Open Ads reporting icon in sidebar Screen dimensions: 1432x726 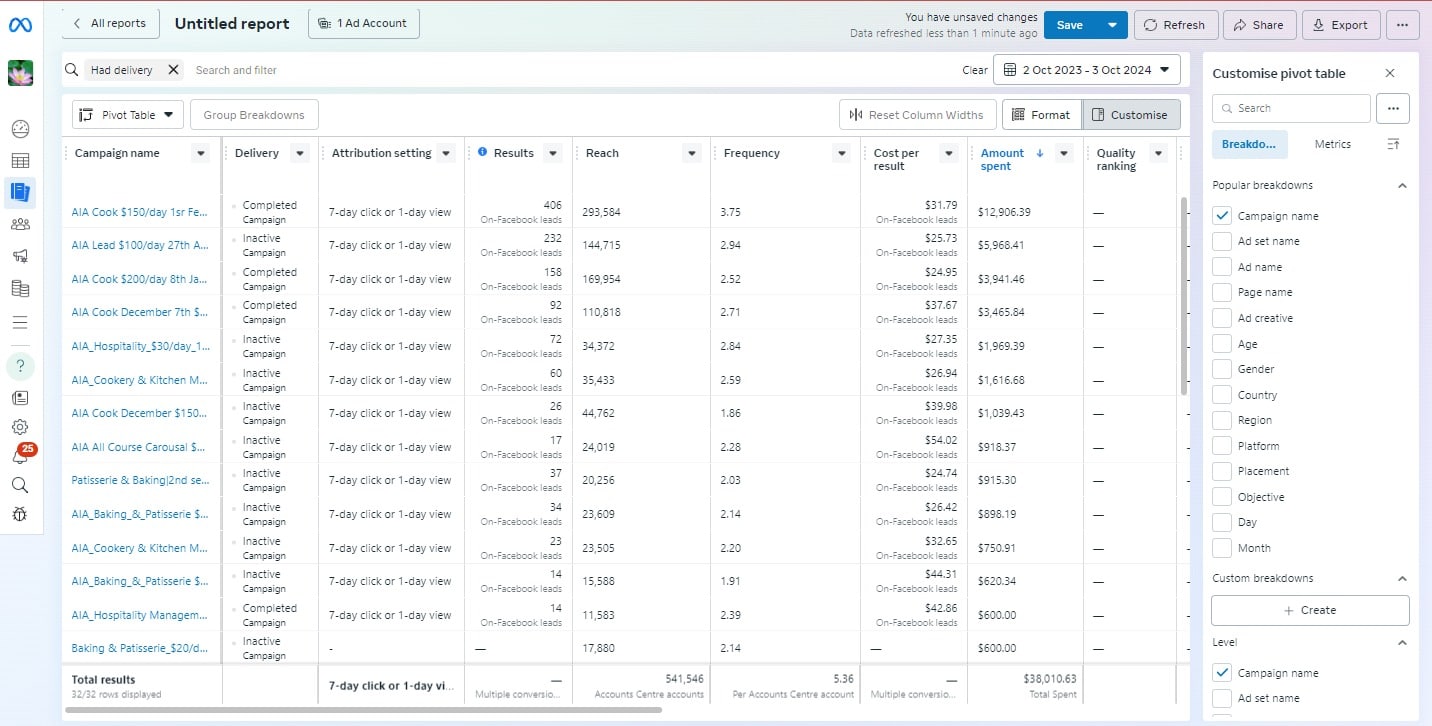coord(20,192)
